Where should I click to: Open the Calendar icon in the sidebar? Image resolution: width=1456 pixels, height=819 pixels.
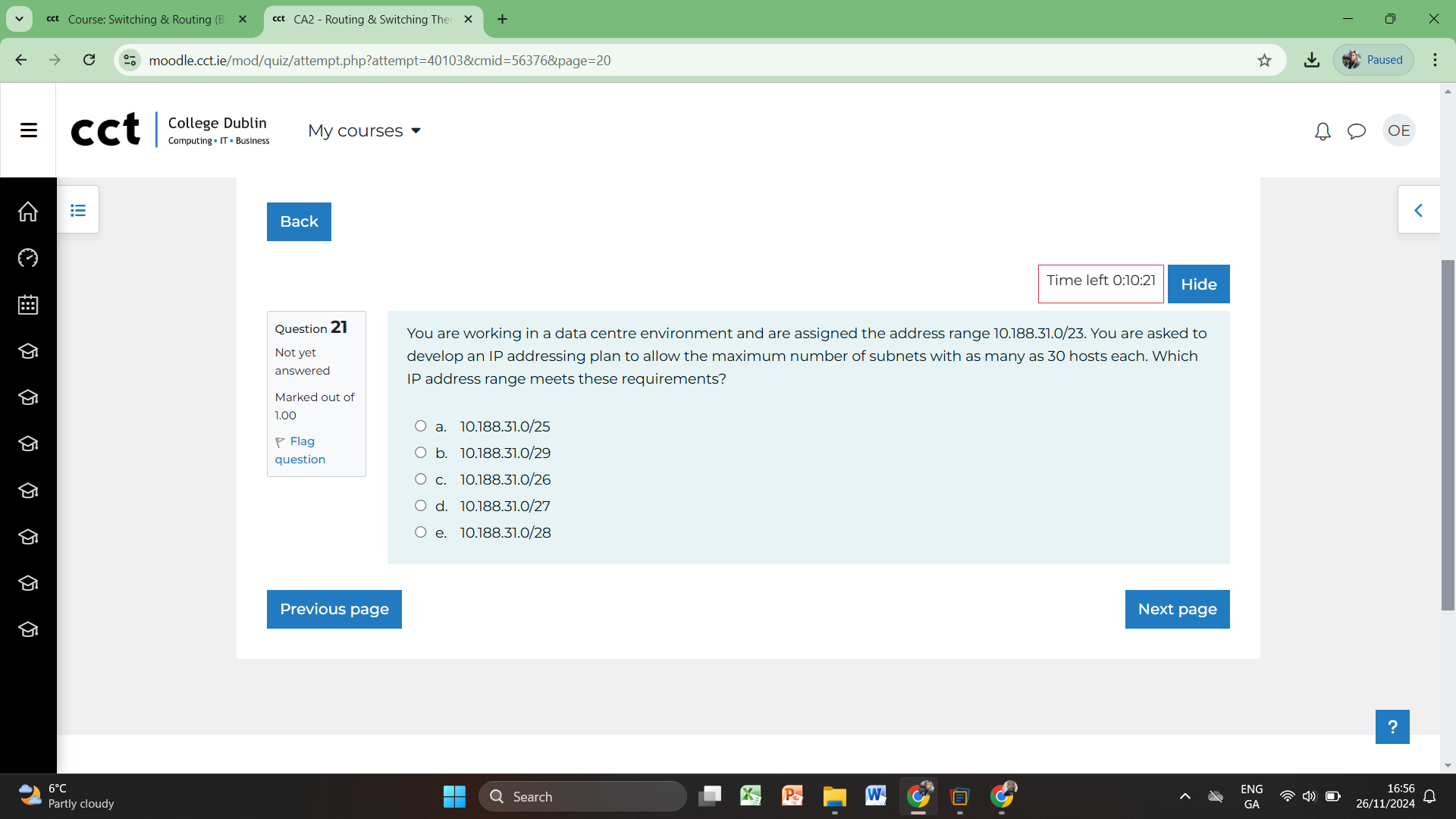pyautogui.click(x=28, y=305)
